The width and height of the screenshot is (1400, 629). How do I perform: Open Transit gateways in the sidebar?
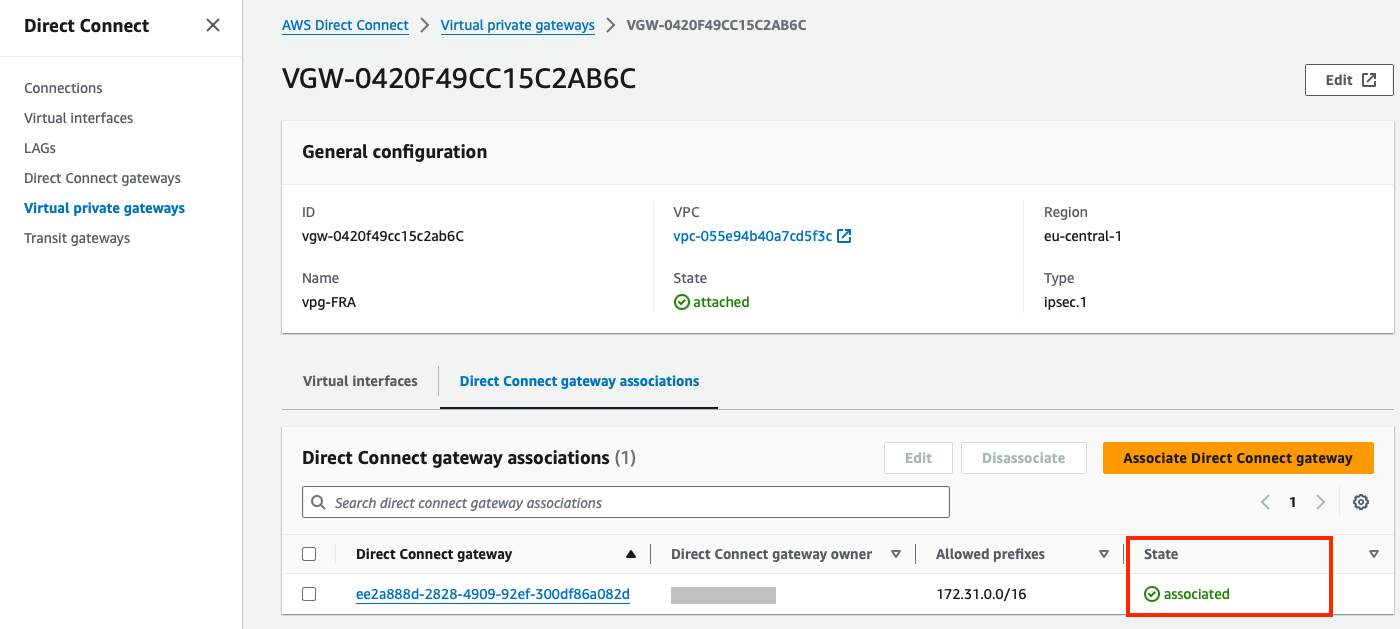pos(77,238)
